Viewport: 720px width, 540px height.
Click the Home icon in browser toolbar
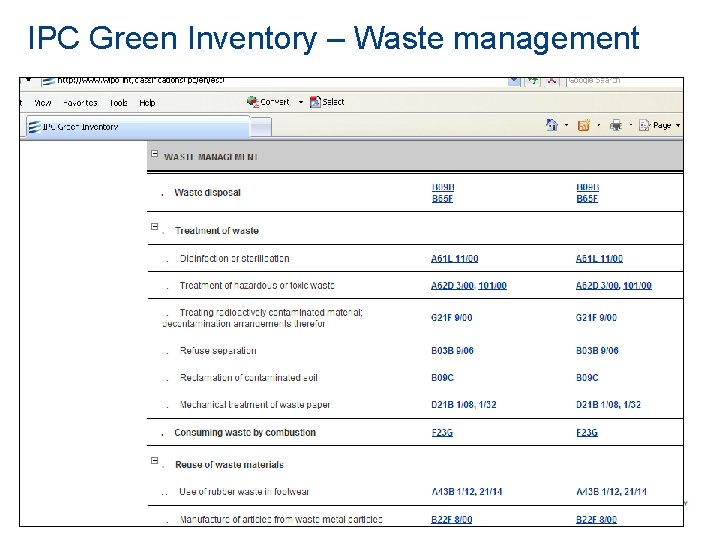click(552, 125)
